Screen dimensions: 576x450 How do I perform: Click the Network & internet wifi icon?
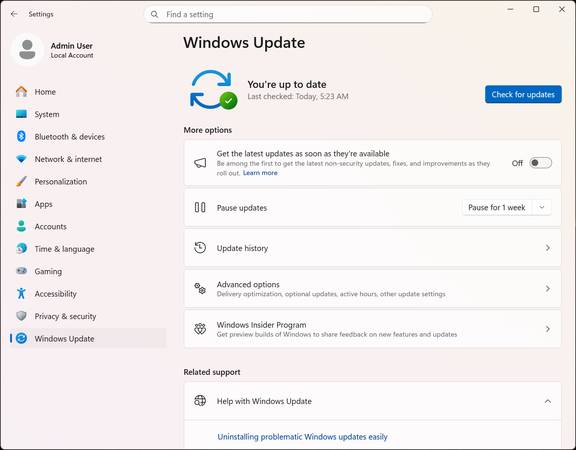click(x=21, y=159)
